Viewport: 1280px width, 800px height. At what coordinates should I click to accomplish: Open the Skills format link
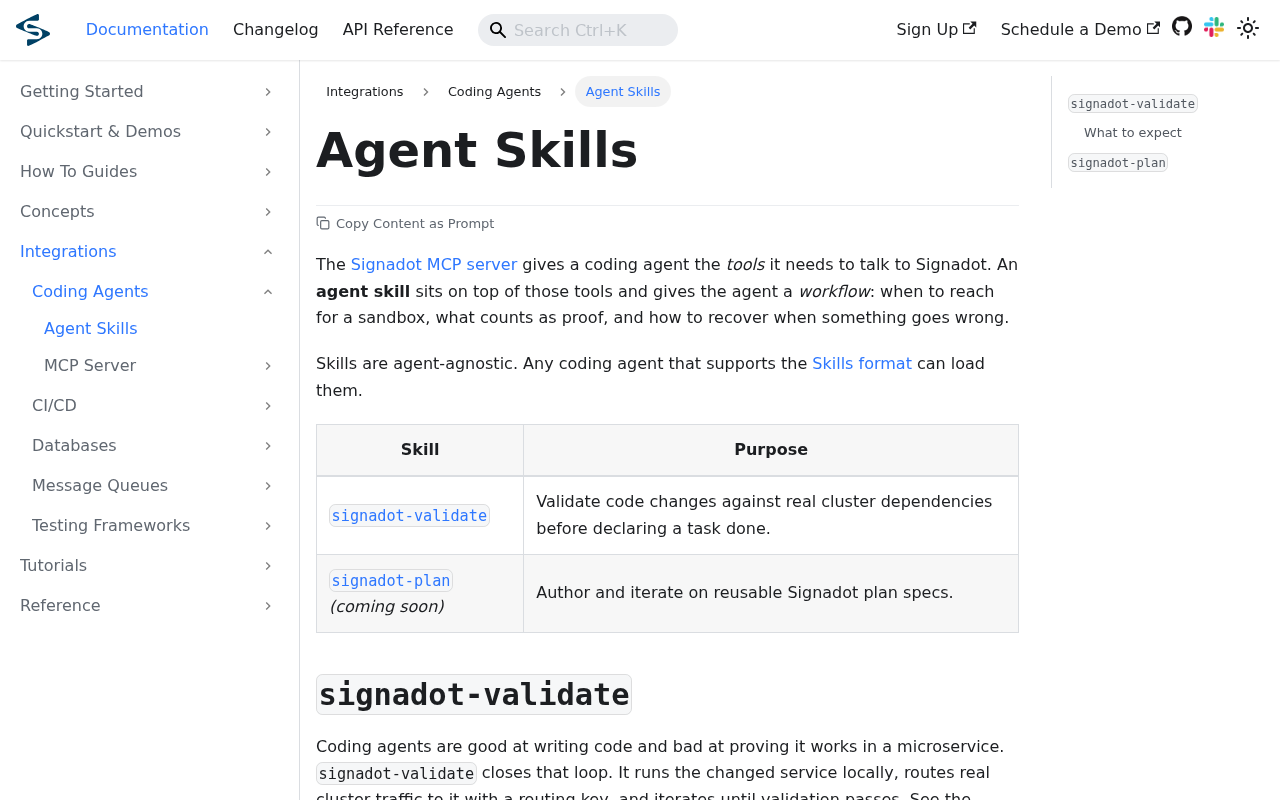click(862, 364)
